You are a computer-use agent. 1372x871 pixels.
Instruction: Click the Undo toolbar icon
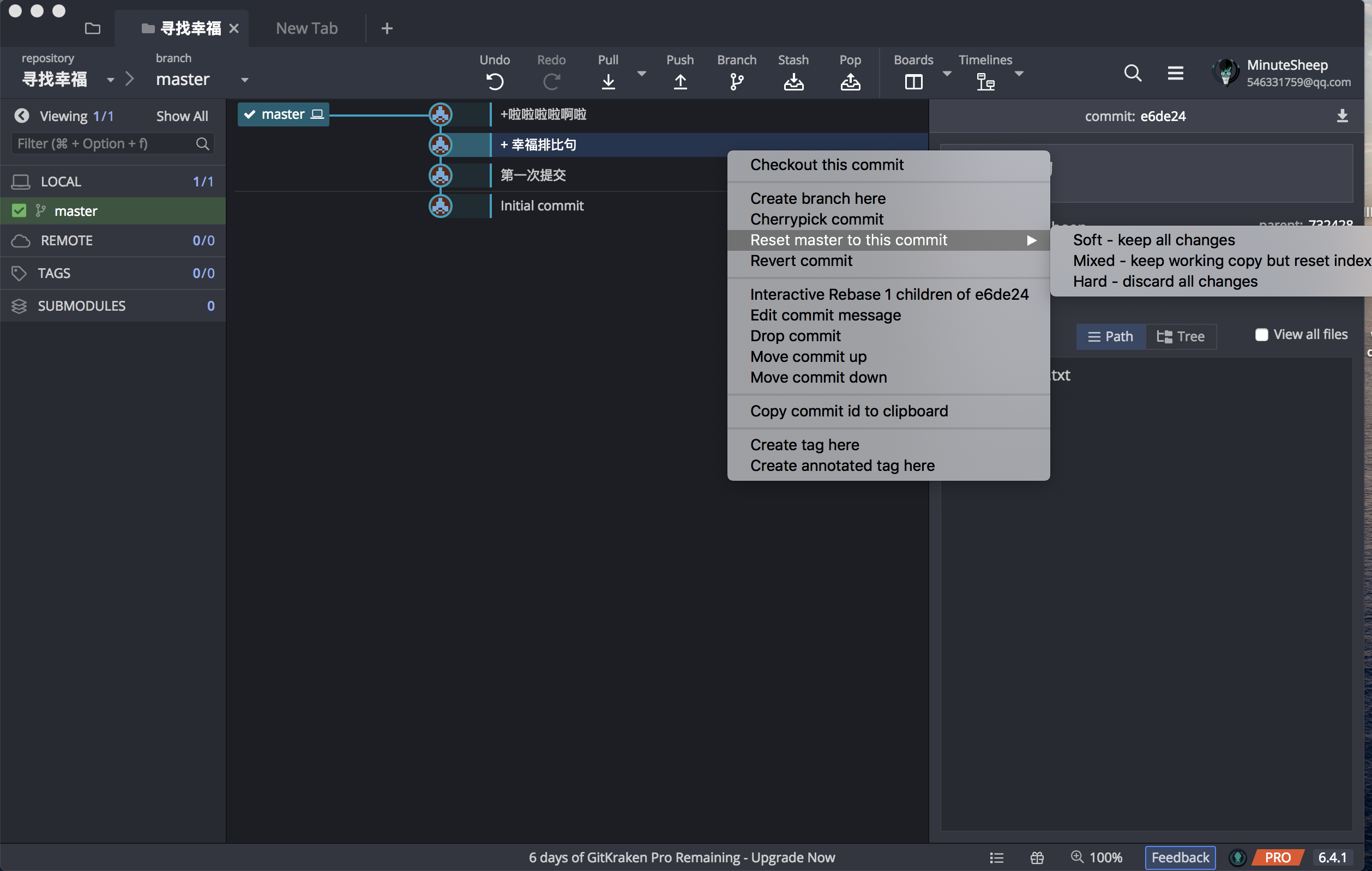point(495,82)
